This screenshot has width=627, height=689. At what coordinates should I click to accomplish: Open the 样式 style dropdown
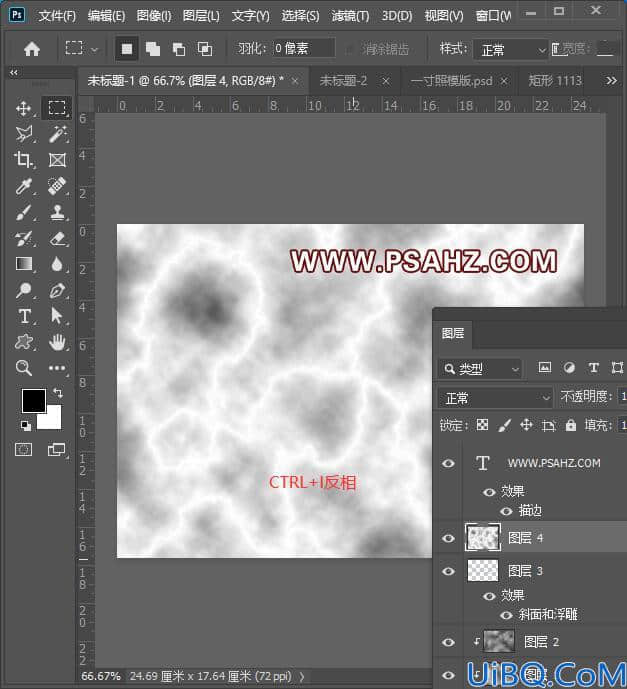pyautogui.click(x=511, y=50)
